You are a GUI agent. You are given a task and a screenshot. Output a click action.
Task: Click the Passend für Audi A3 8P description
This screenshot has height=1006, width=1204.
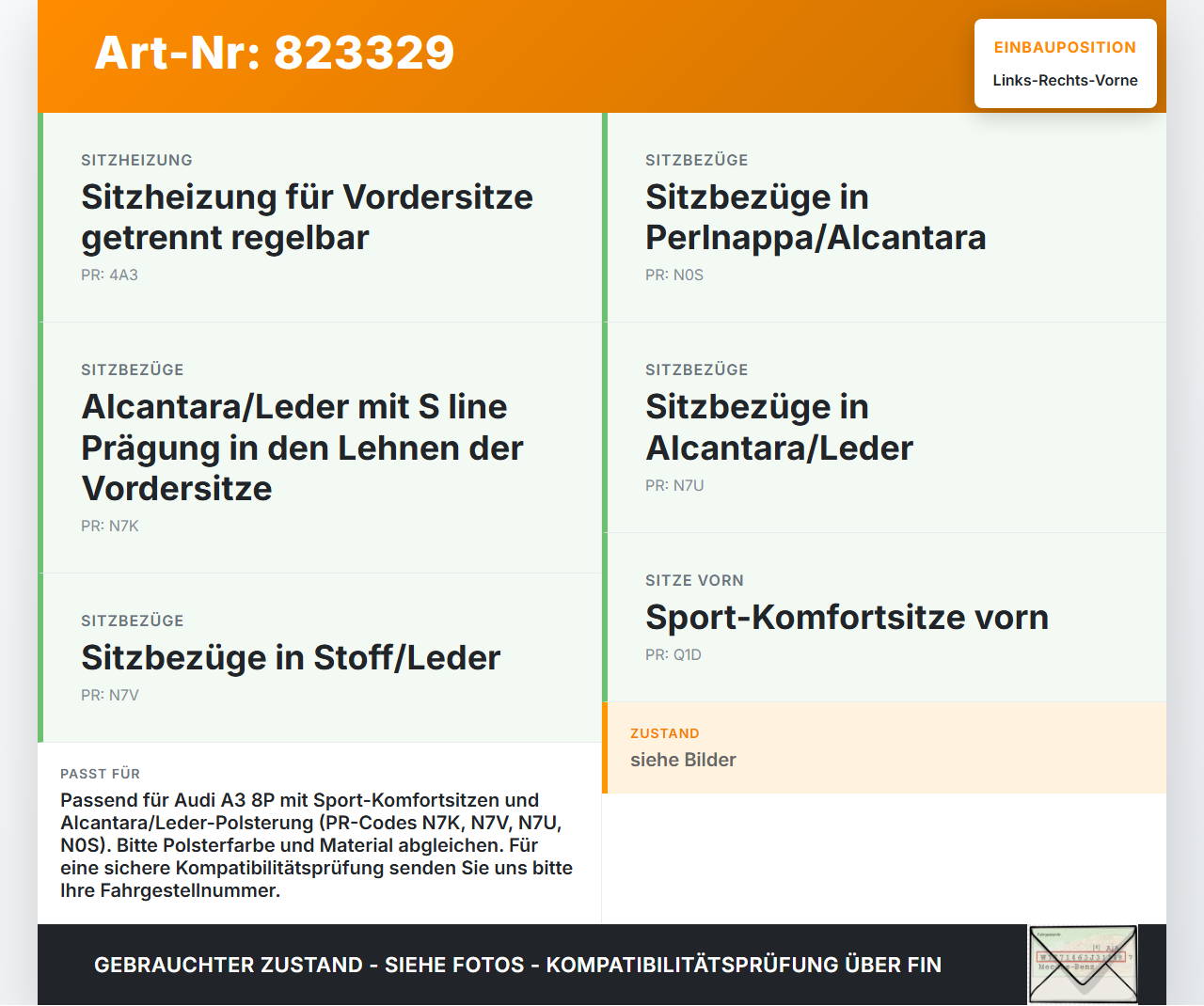point(317,845)
